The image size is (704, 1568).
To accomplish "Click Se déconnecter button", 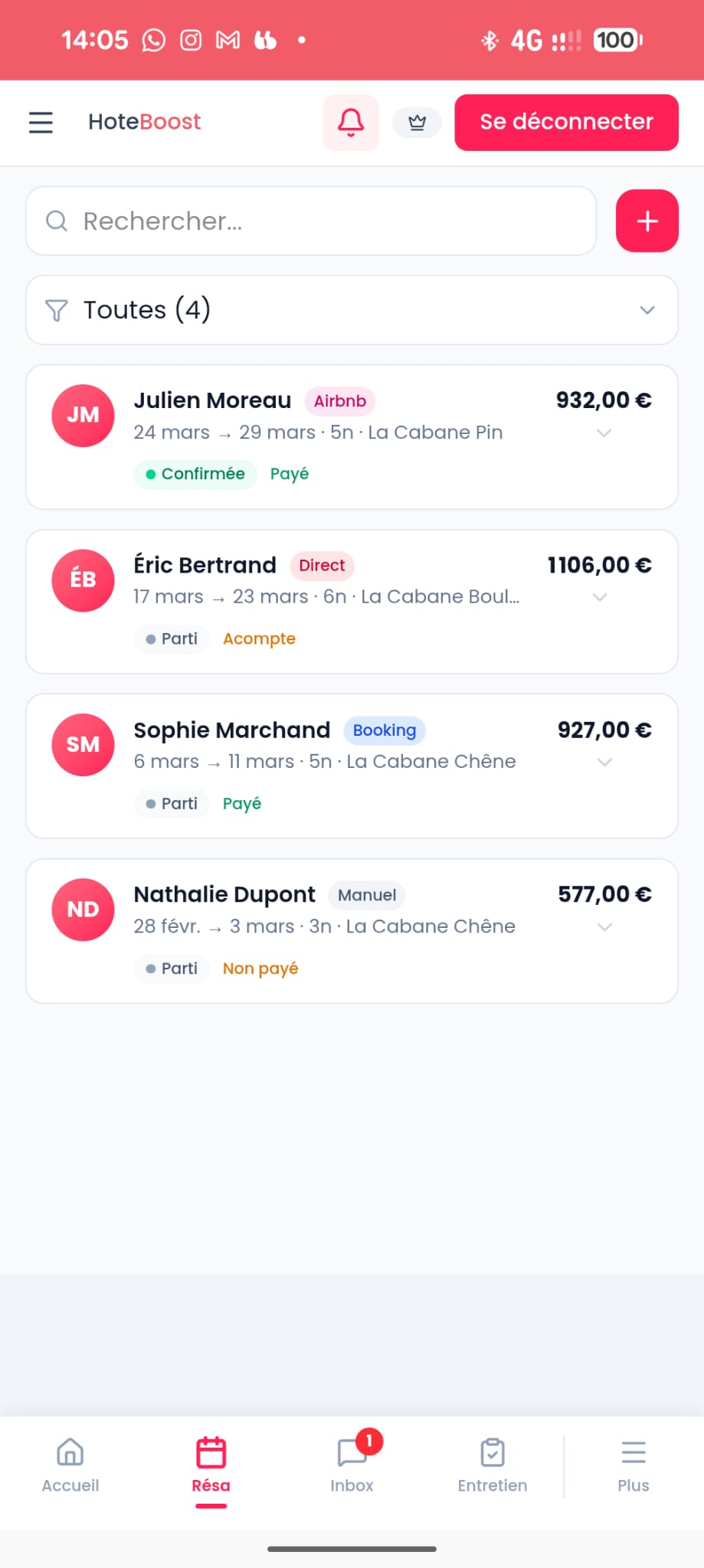I will tap(566, 122).
